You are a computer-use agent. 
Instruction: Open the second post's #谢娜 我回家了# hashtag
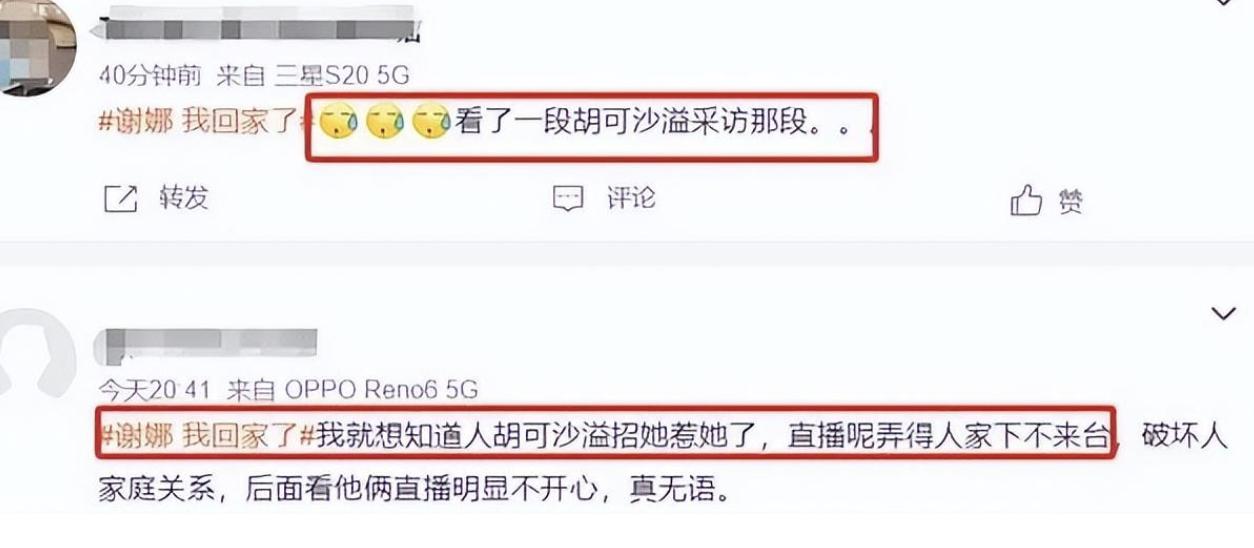209,436
